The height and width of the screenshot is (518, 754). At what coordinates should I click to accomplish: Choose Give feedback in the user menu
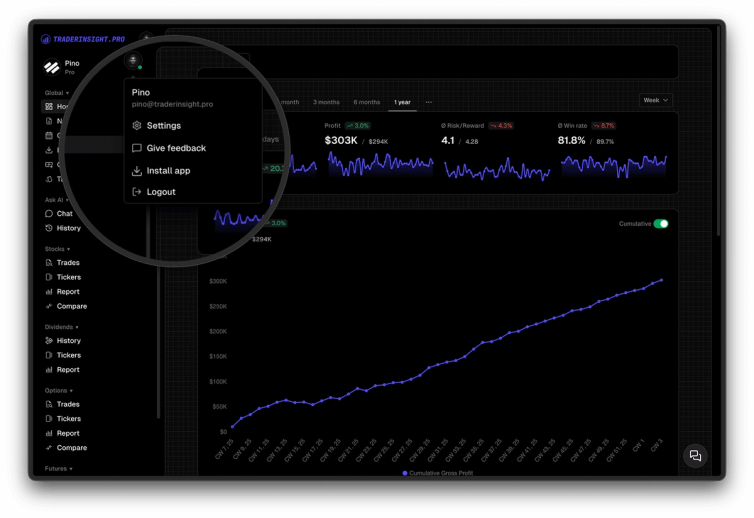click(169, 148)
